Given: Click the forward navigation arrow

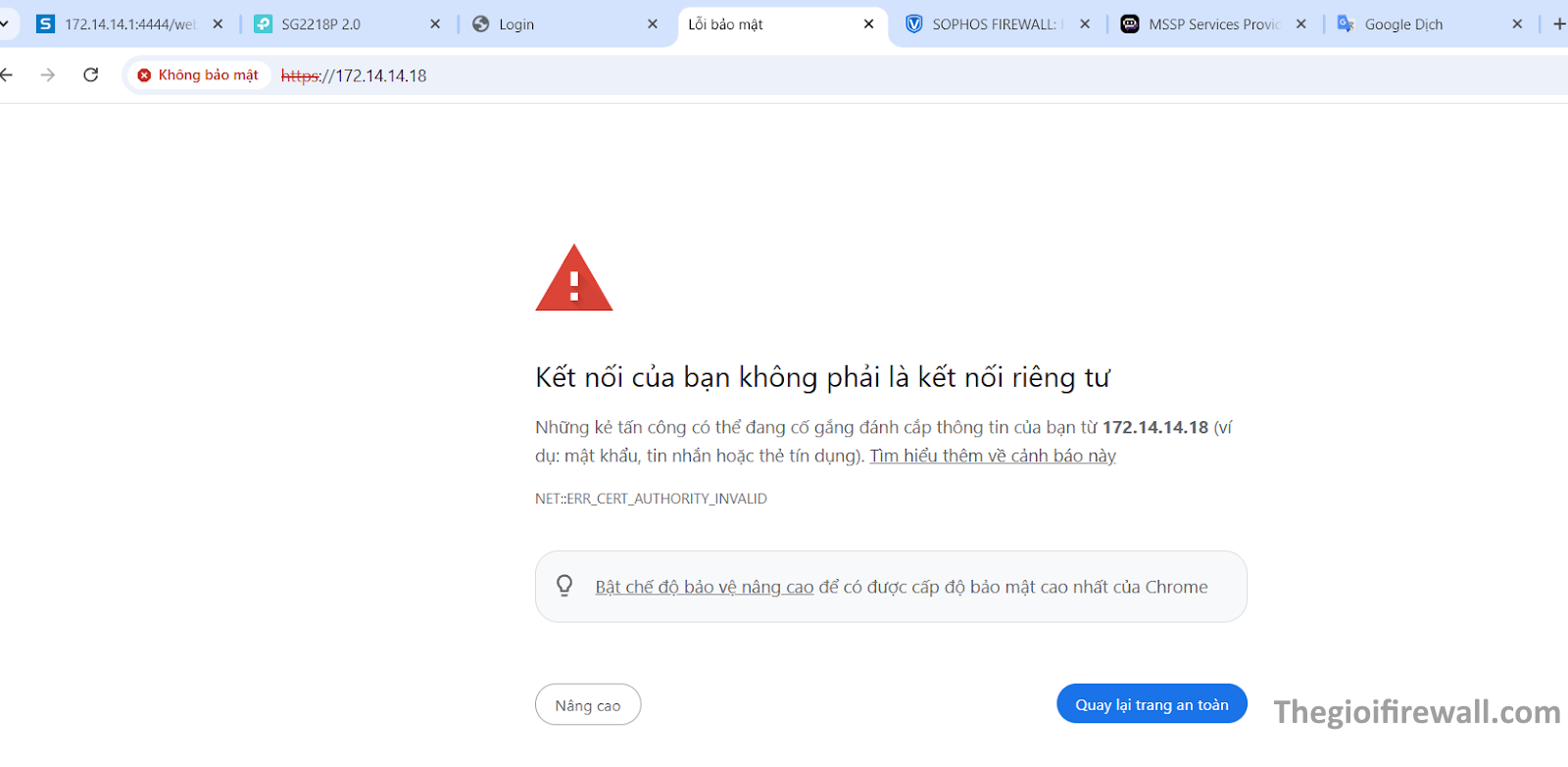Looking at the screenshot, I should (47, 75).
